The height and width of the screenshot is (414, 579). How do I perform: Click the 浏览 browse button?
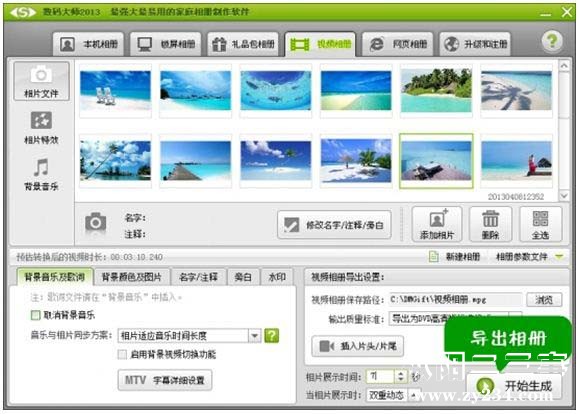click(544, 300)
